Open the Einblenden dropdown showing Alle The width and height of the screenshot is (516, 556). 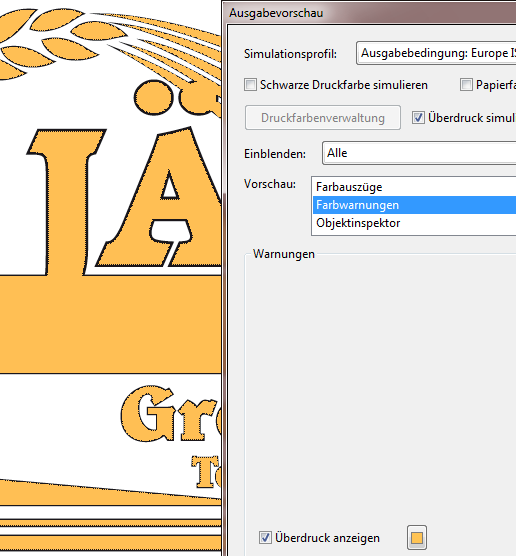(x=419, y=153)
